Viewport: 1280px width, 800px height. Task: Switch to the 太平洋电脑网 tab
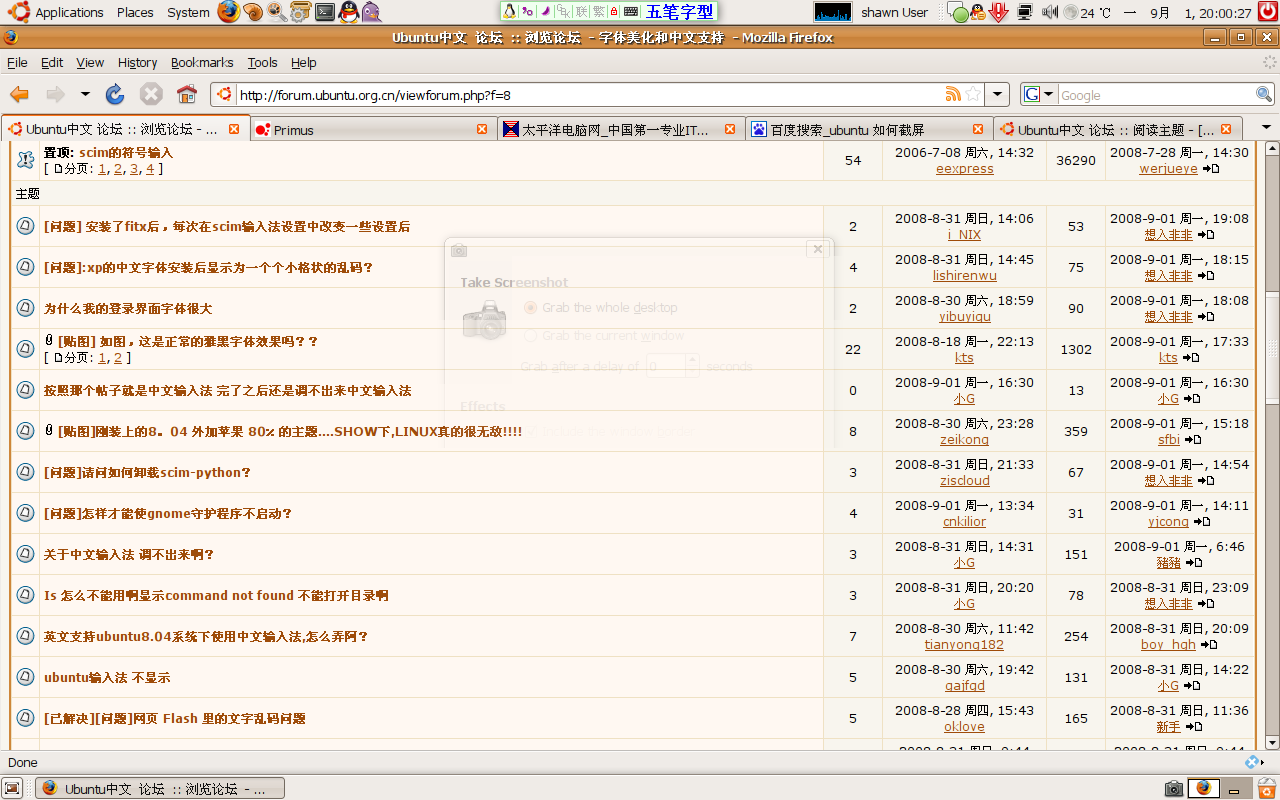pos(620,129)
